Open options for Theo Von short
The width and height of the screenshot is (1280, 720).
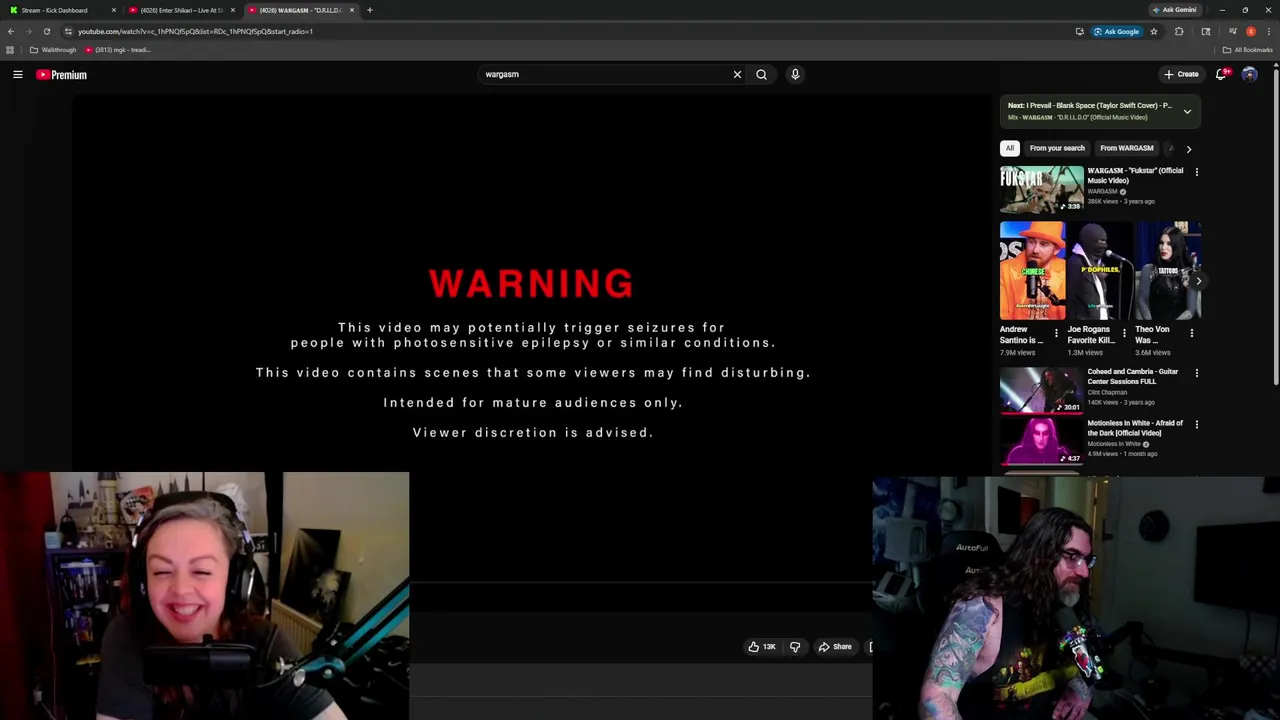(x=1191, y=333)
